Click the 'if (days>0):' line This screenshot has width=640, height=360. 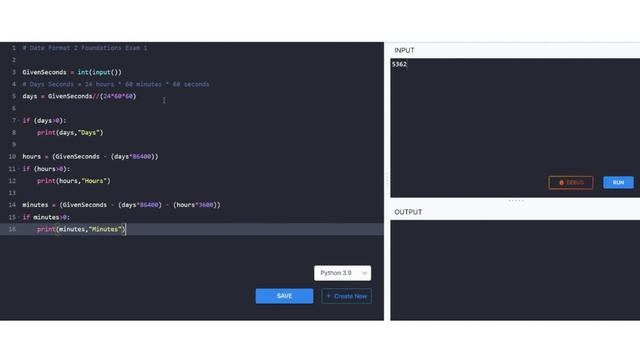click(x=44, y=121)
